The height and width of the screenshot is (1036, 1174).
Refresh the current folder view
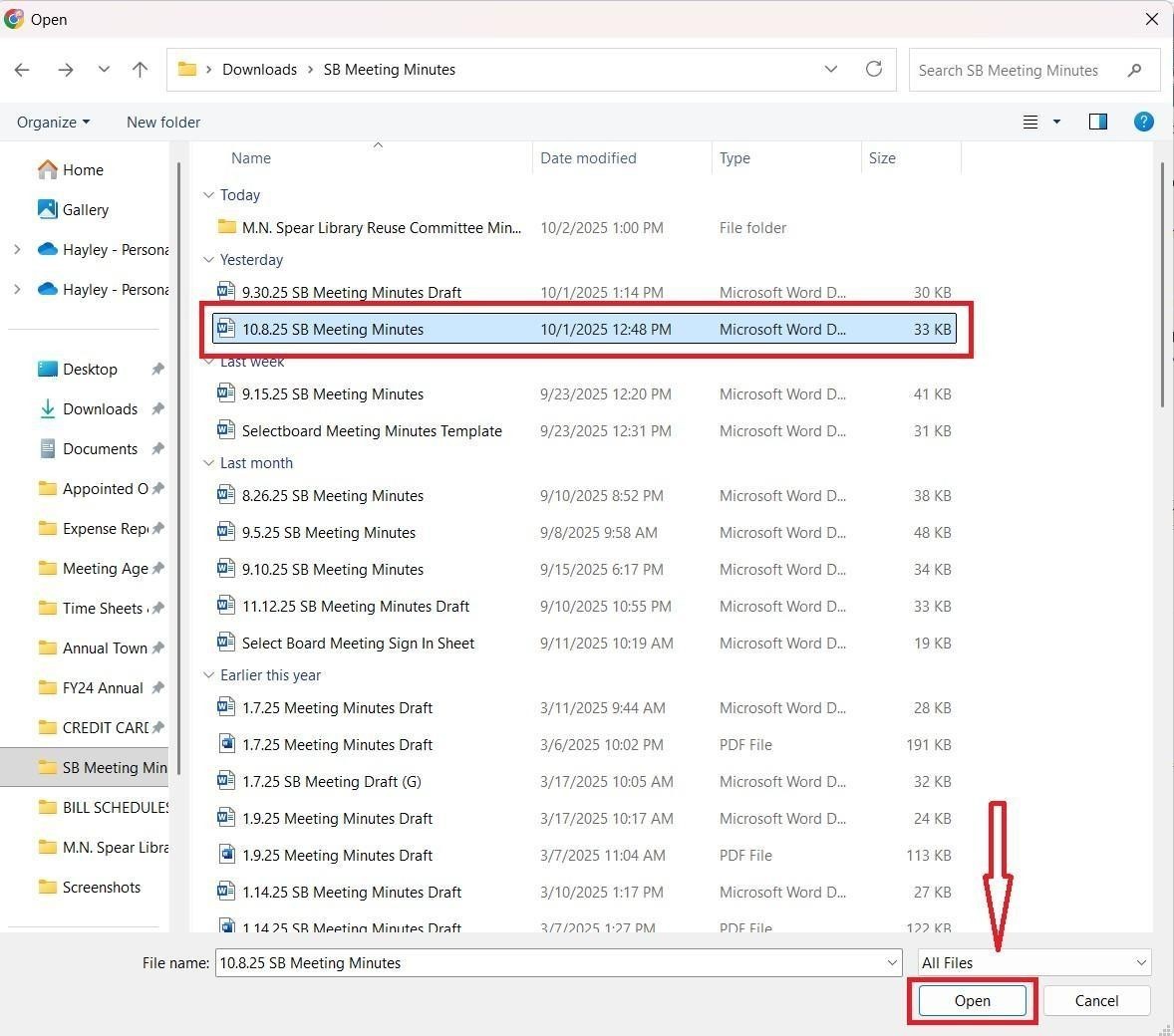coord(873,70)
